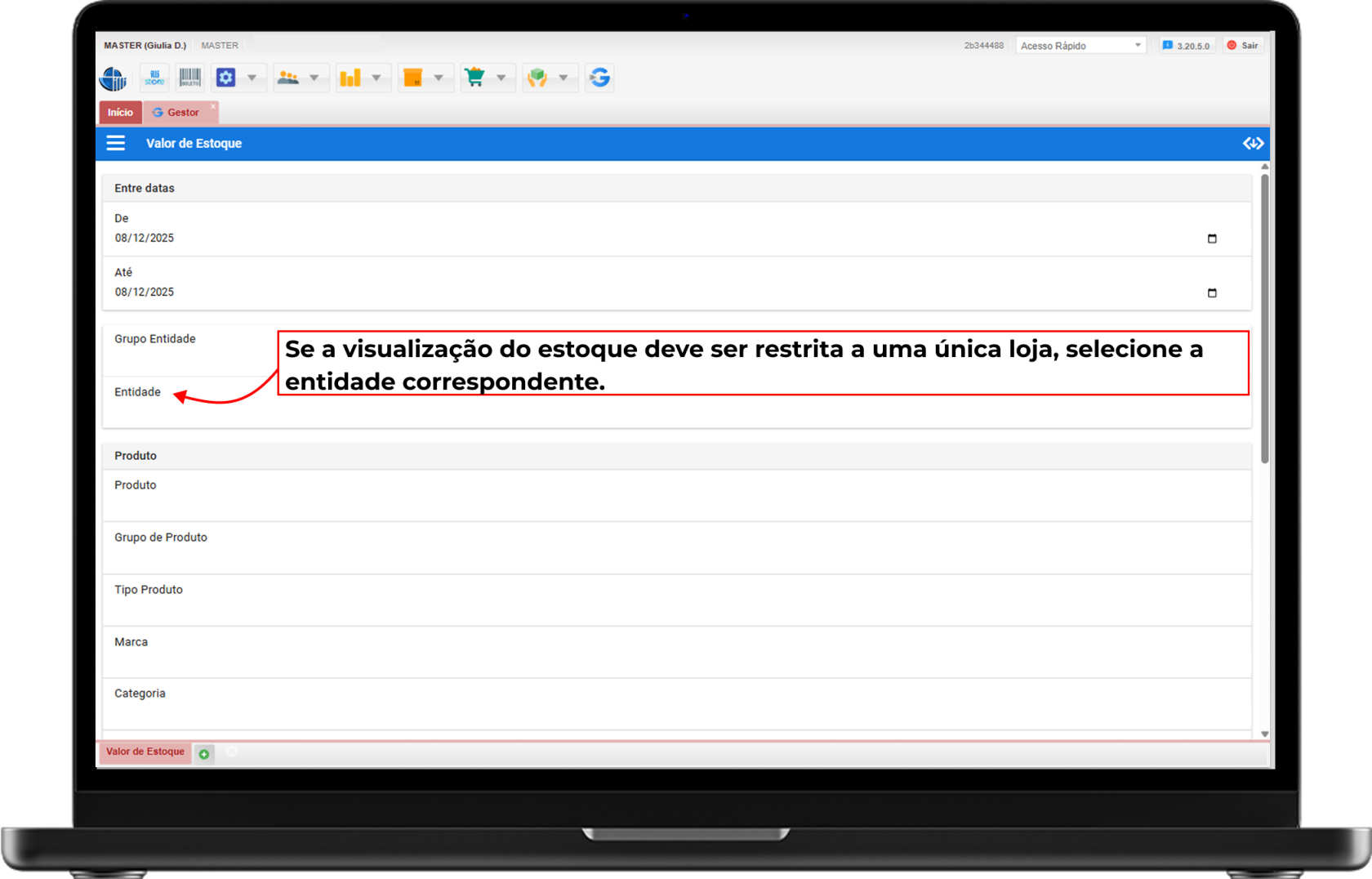The width and height of the screenshot is (1372, 879).
Task: Open the Boleto barcode tool
Action: point(190,78)
